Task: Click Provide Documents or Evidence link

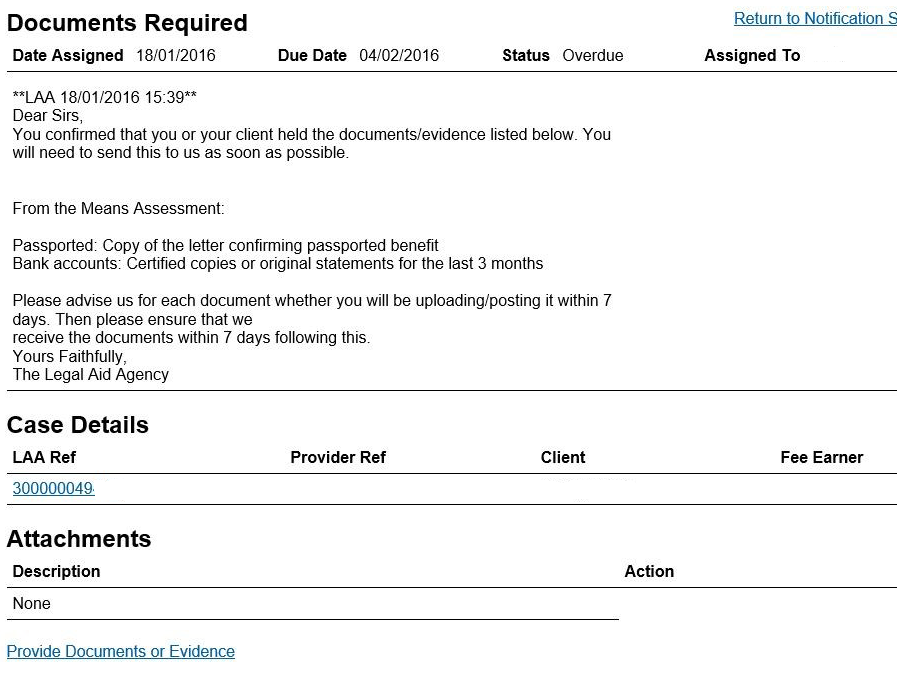Action: click(x=121, y=652)
